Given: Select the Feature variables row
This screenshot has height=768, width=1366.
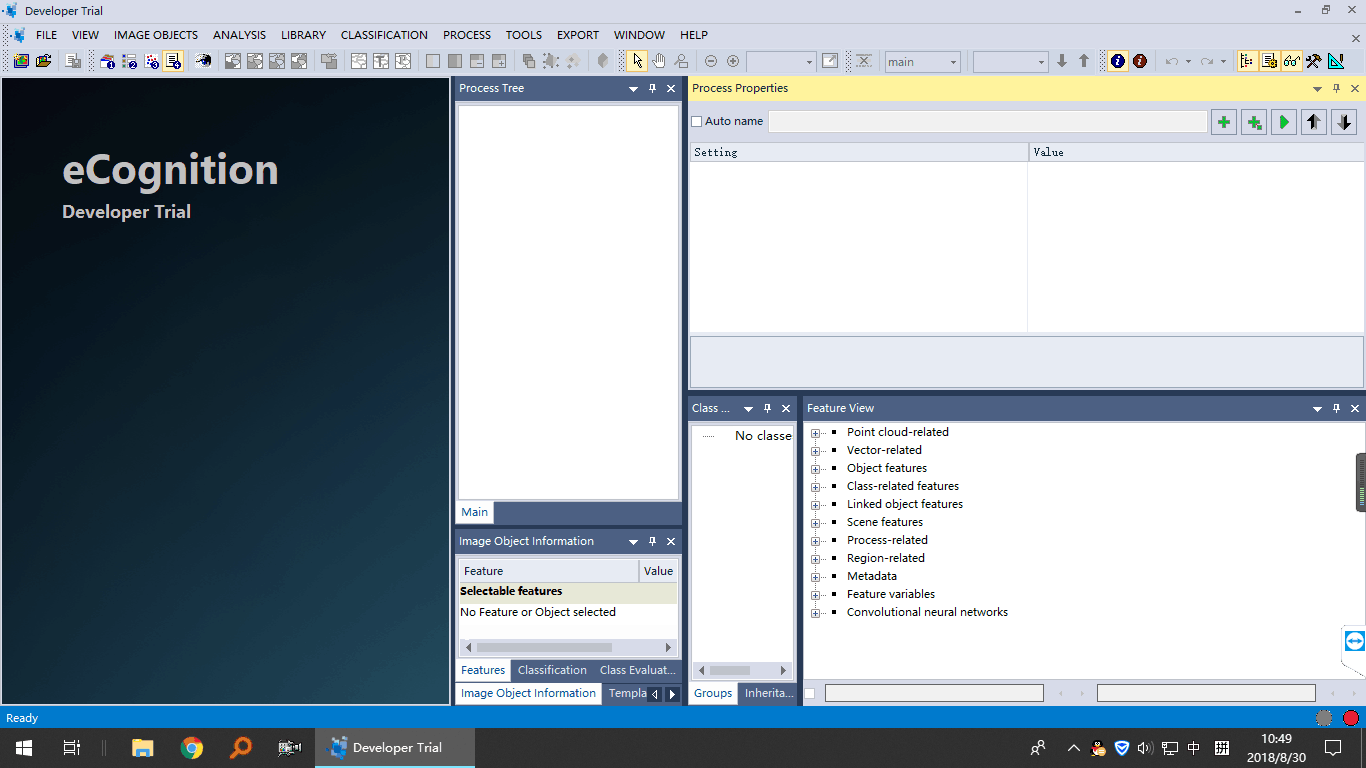Looking at the screenshot, I should click(891, 595).
